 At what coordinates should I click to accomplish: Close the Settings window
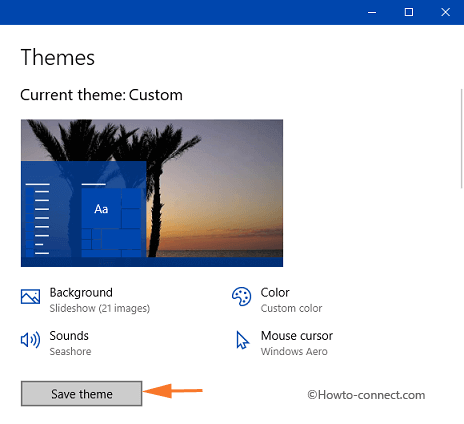[x=445, y=12]
